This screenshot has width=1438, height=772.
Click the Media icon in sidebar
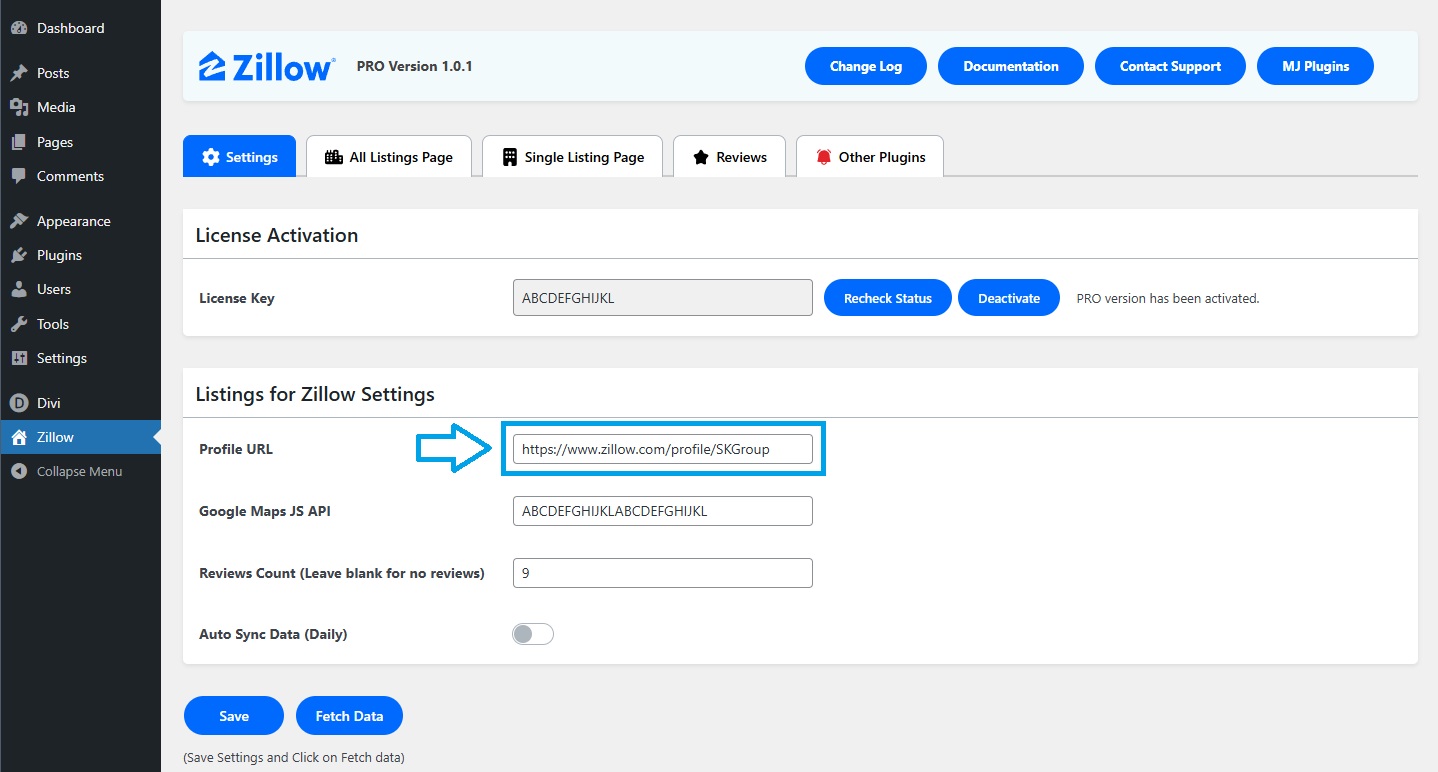[x=18, y=107]
